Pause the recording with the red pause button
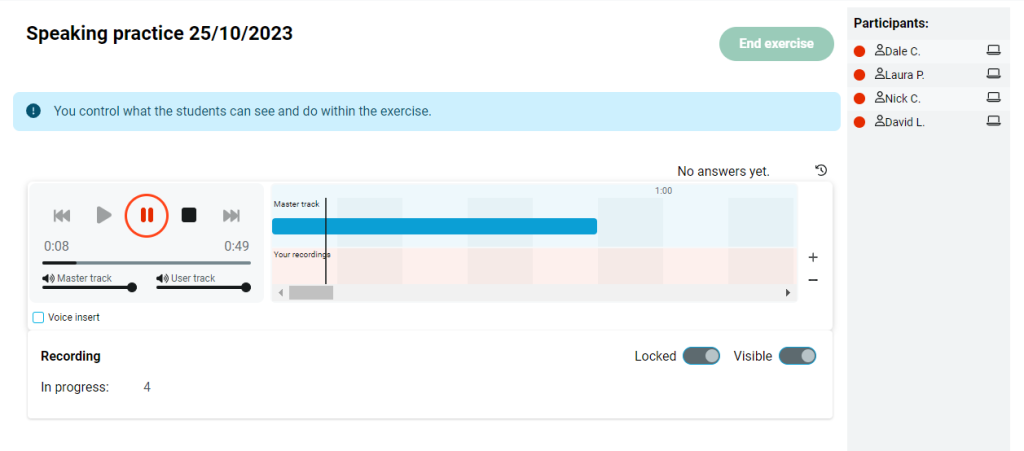The image size is (1024, 451). click(x=147, y=215)
